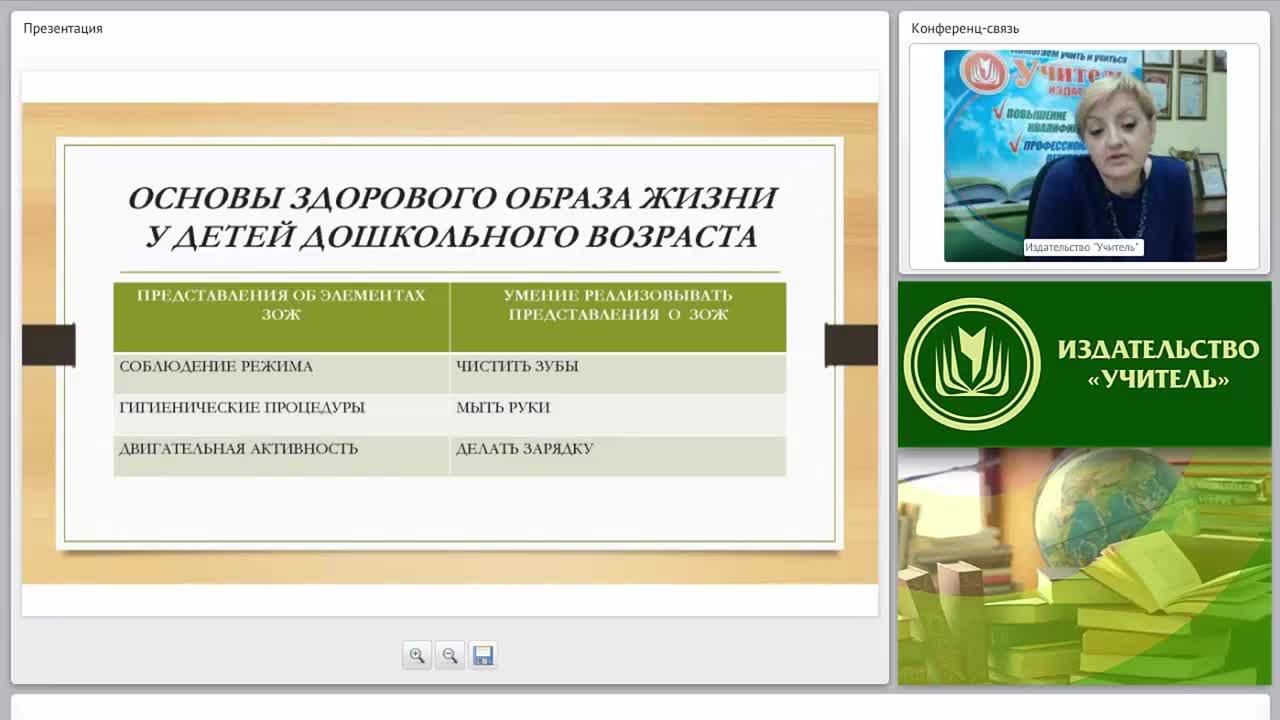The image size is (1280, 720).
Task: Zoom in on the presentation slide
Action: coord(417,655)
